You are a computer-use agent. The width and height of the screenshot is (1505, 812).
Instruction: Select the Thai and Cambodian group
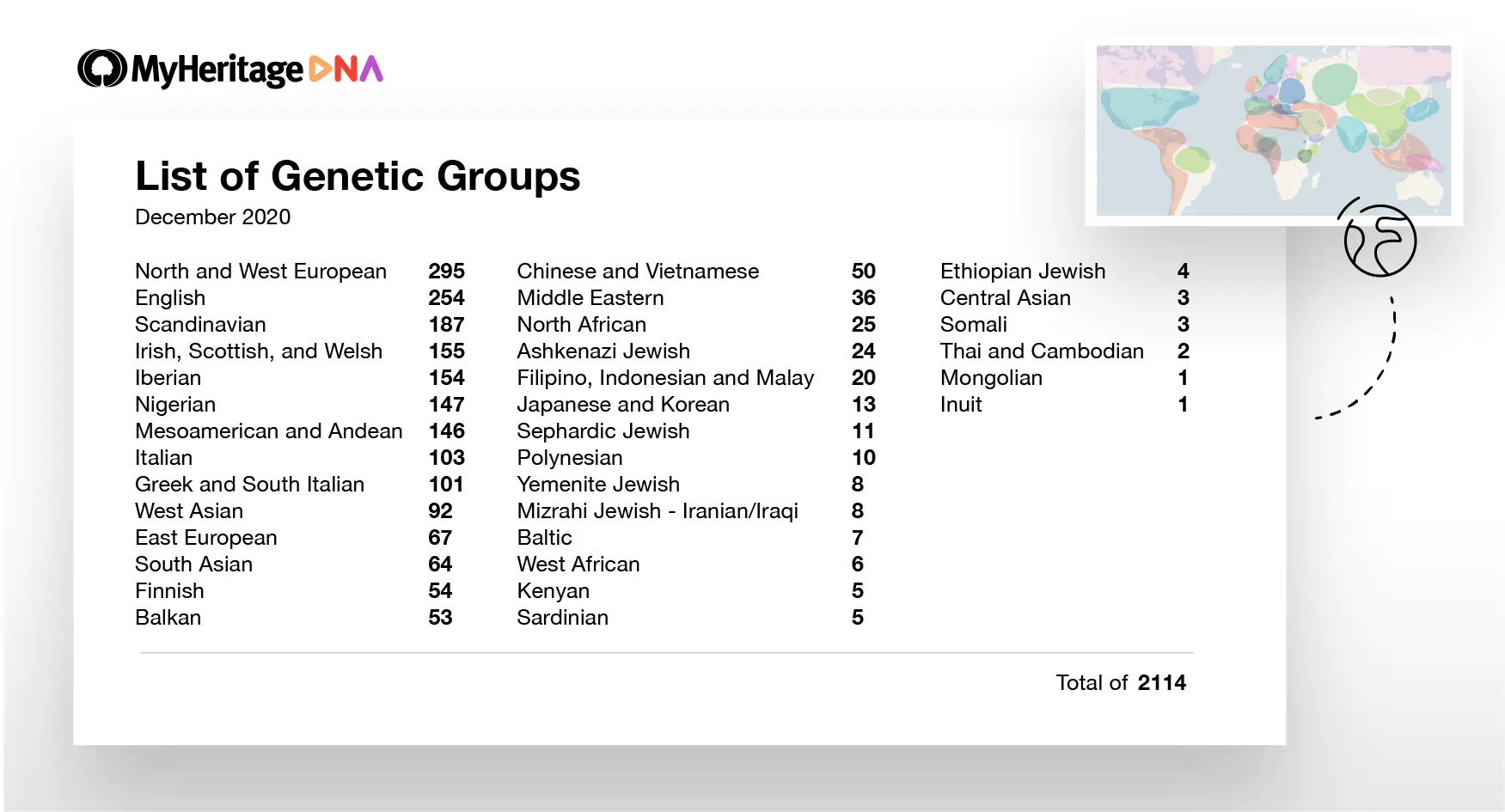click(x=1042, y=351)
